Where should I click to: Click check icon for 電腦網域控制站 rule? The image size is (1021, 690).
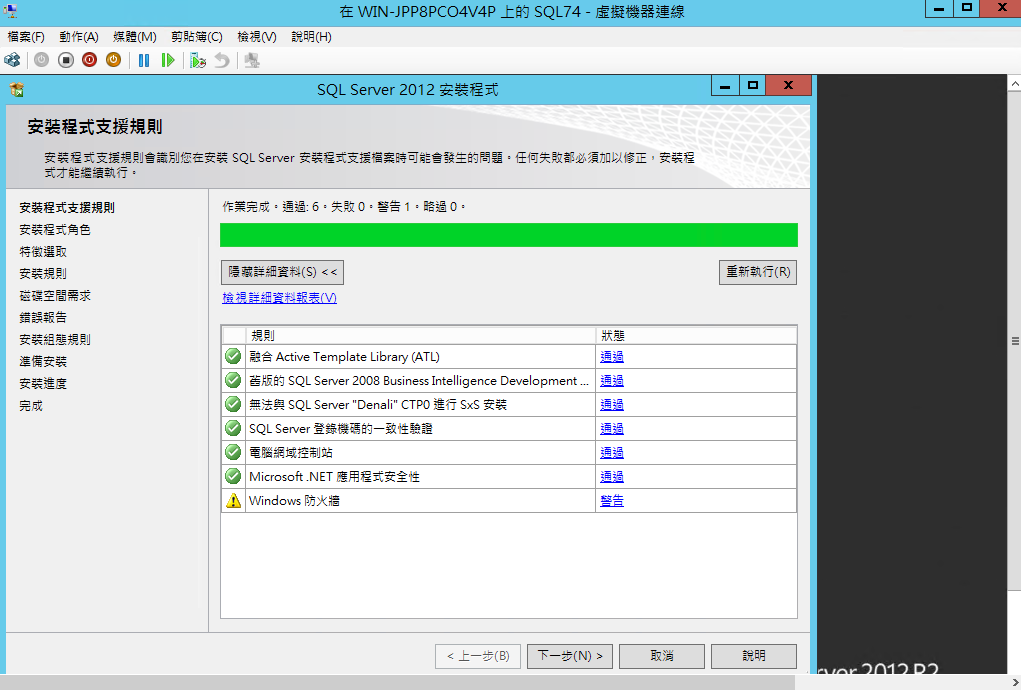[x=233, y=452]
